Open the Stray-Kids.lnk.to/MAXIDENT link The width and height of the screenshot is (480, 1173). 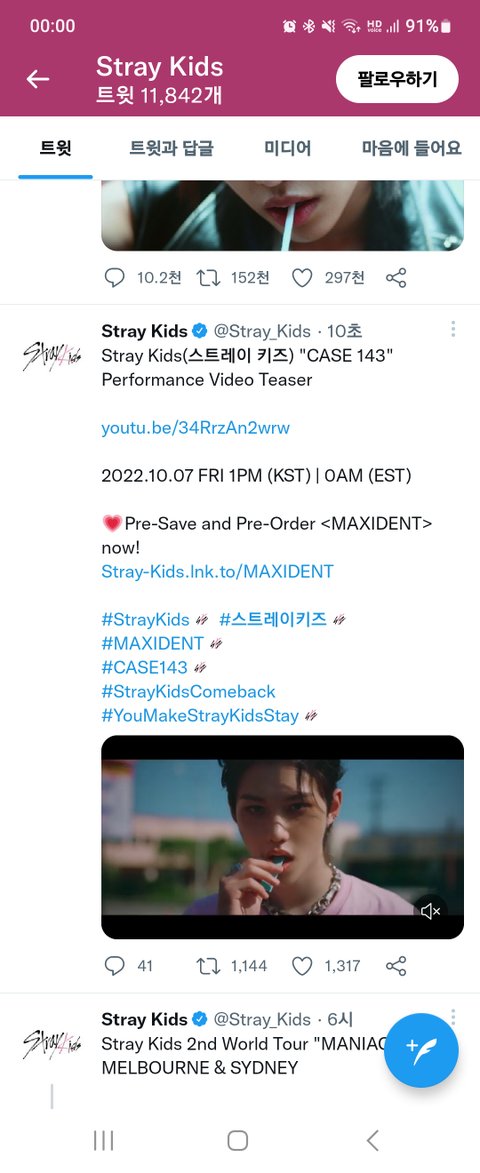218,572
